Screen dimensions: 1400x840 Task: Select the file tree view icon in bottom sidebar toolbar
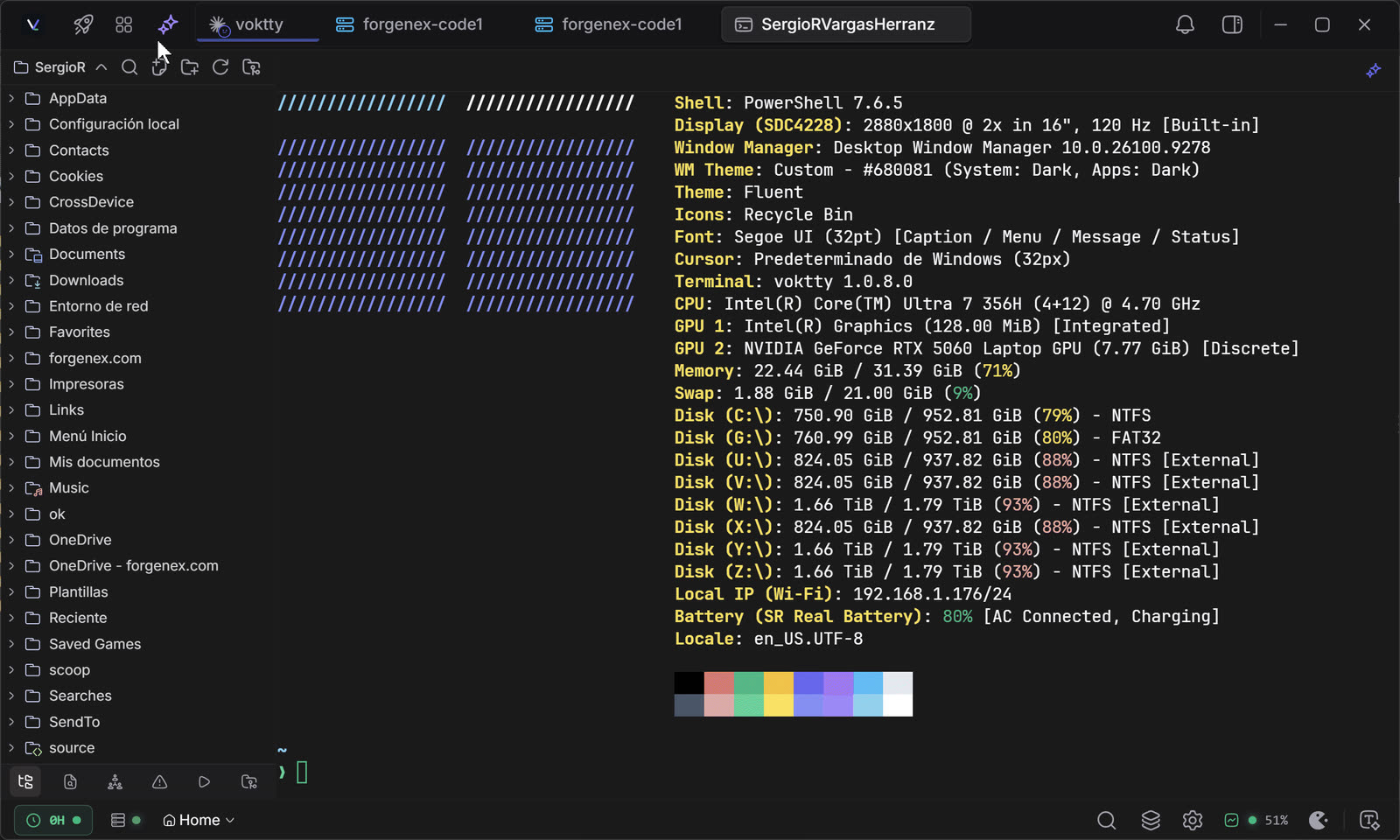point(25,781)
